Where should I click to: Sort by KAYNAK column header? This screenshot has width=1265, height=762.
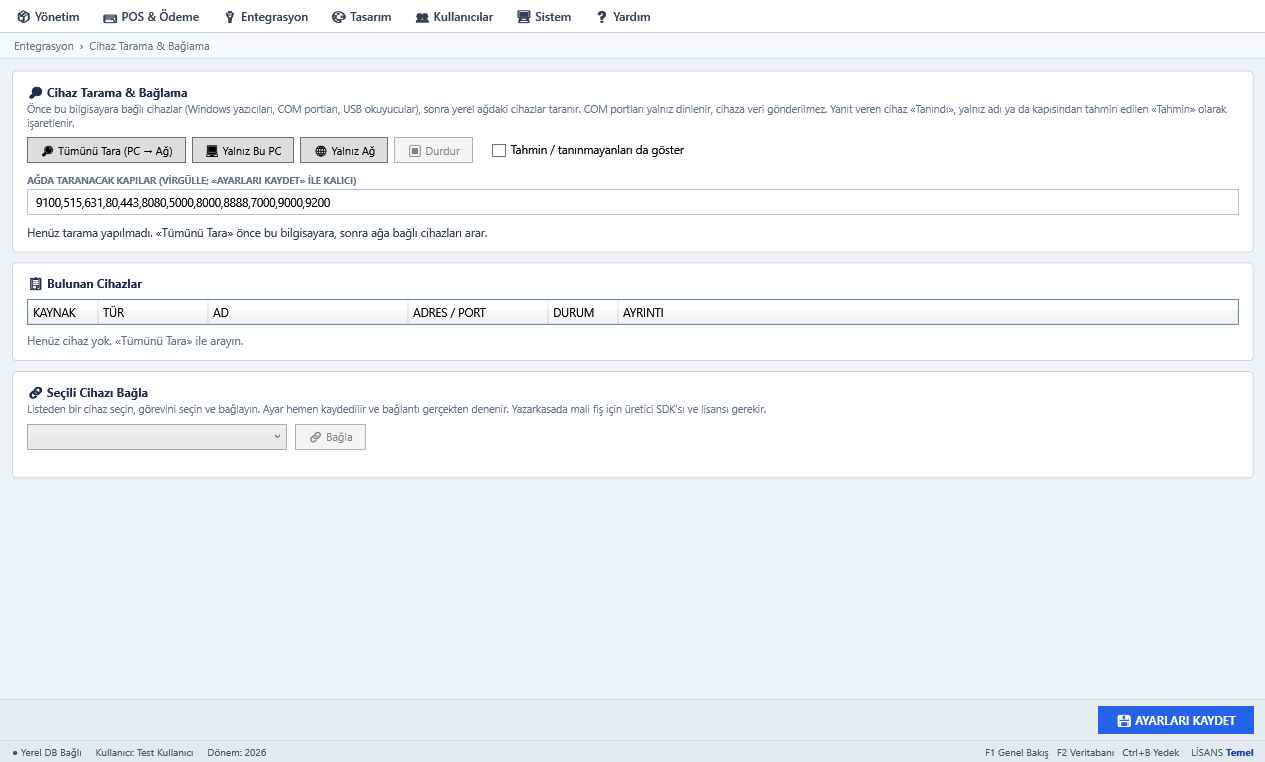(63, 313)
